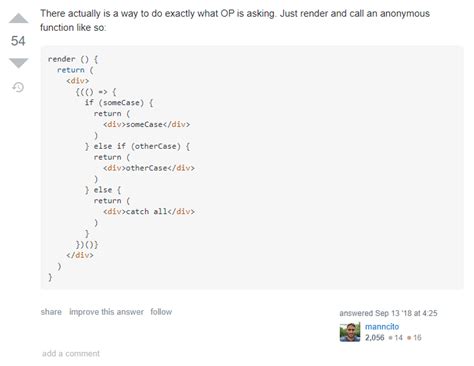Click the reputation score 2,056
This screenshot has height=366, width=474.
374,338
